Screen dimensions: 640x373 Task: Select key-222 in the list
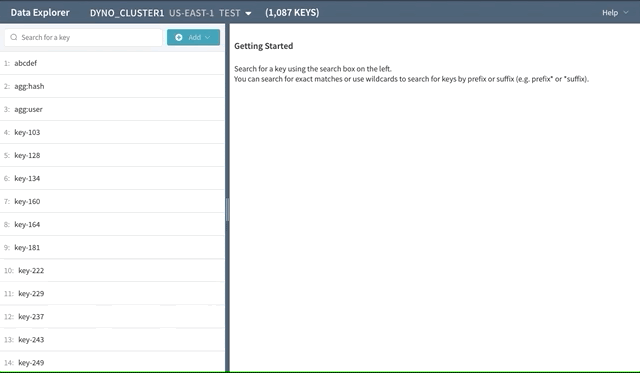click(112, 271)
